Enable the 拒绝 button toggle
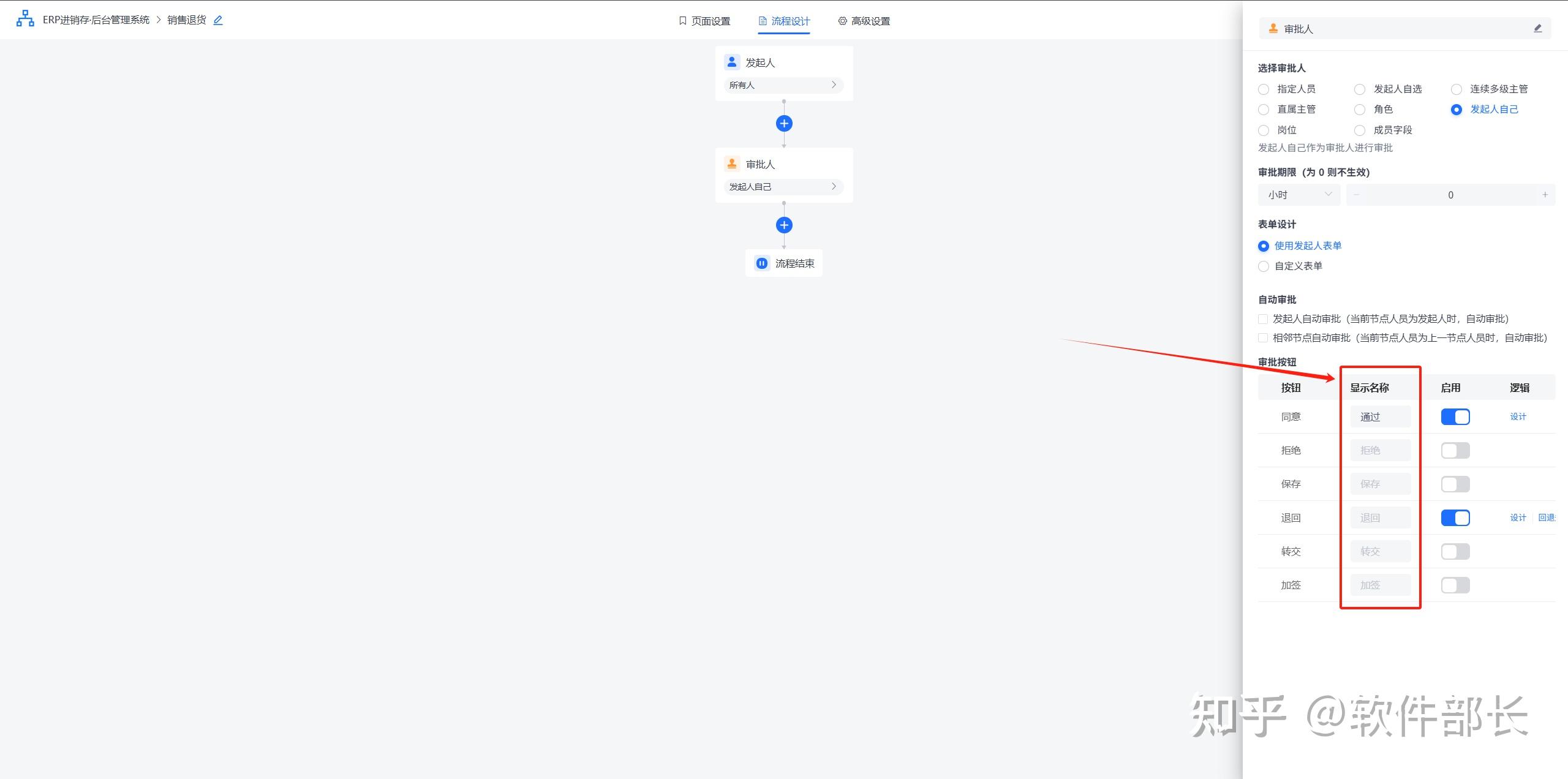 [x=1455, y=451]
